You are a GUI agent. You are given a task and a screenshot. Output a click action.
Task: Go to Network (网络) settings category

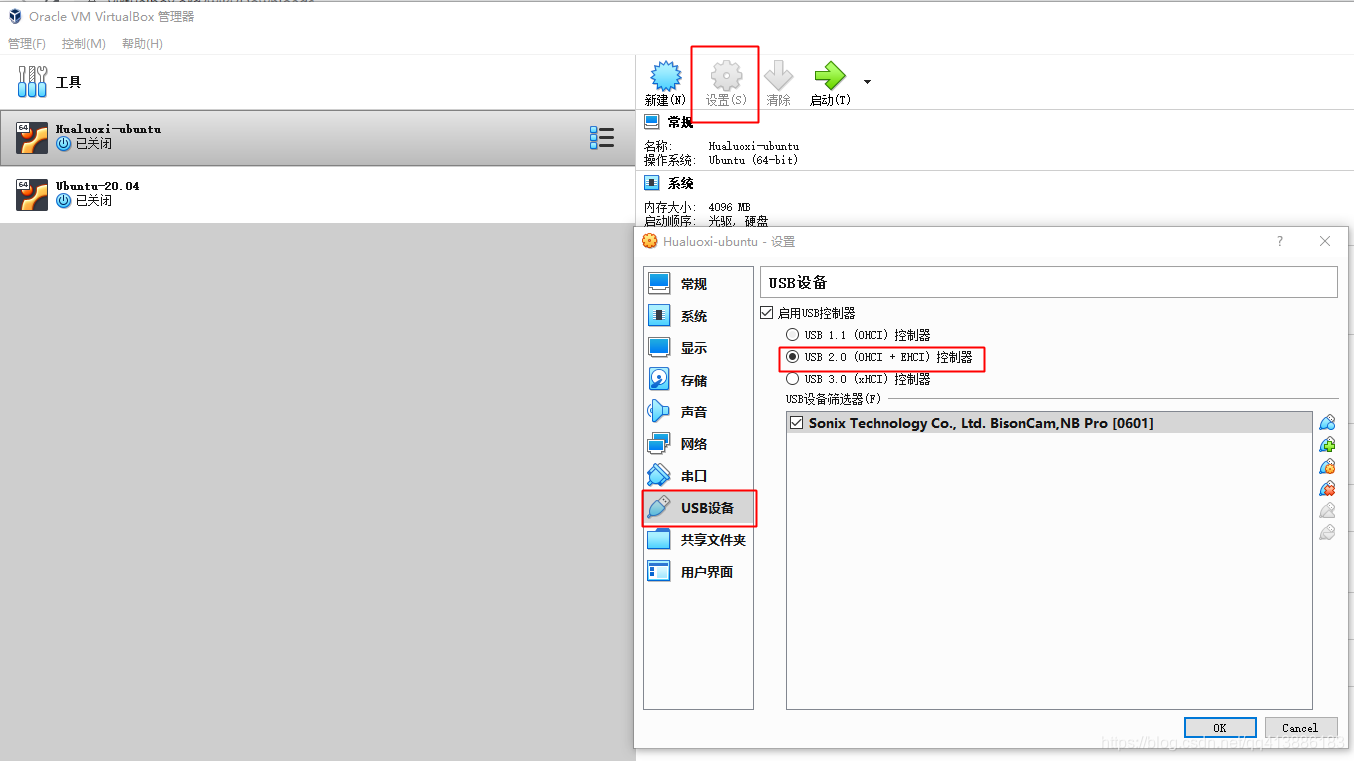click(698, 444)
